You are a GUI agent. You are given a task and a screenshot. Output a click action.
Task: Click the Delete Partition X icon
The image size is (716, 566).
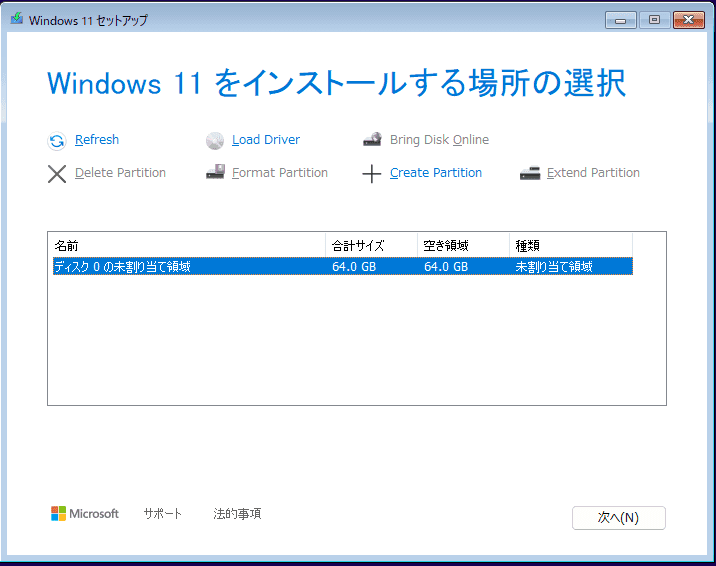tap(57, 174)
